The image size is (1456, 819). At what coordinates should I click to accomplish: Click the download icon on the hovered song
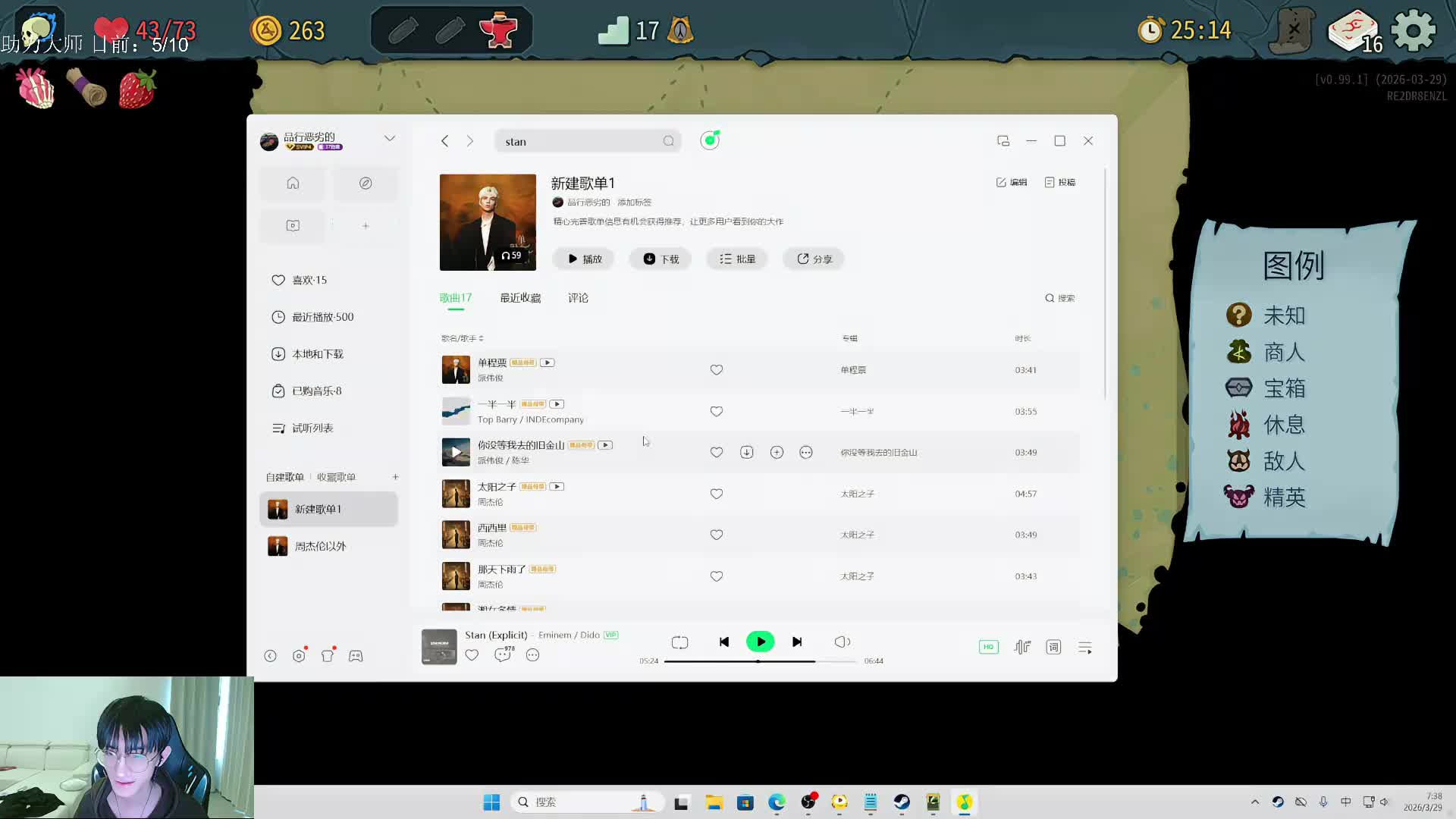(746, 452)
